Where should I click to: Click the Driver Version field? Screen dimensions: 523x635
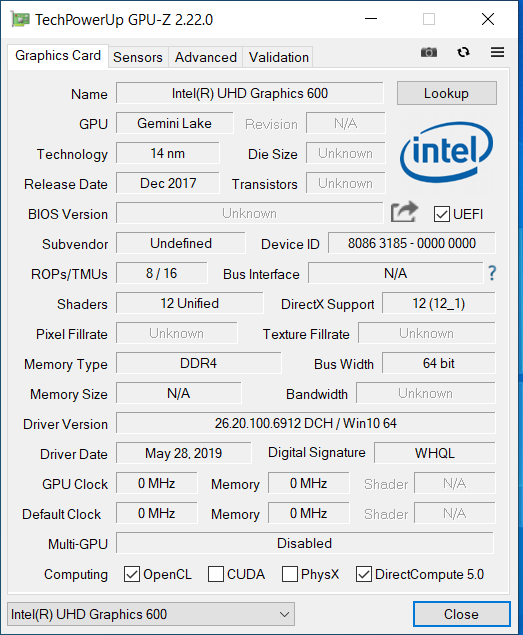[x=305, y=423]
